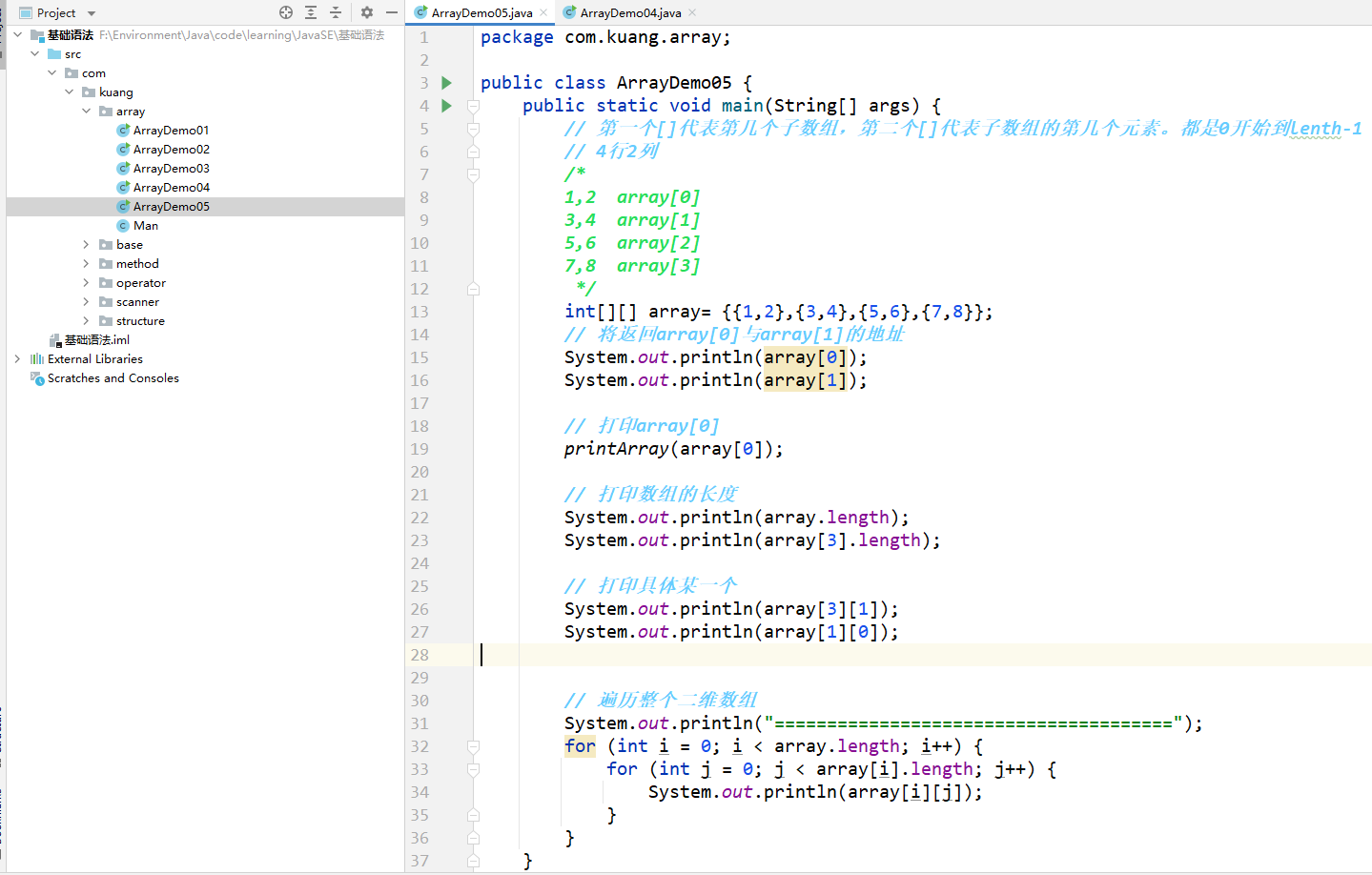This screenshot has height=875, width=1372.
Task: Fold the comment marker on line 6
Action: (x=473, y=152)
